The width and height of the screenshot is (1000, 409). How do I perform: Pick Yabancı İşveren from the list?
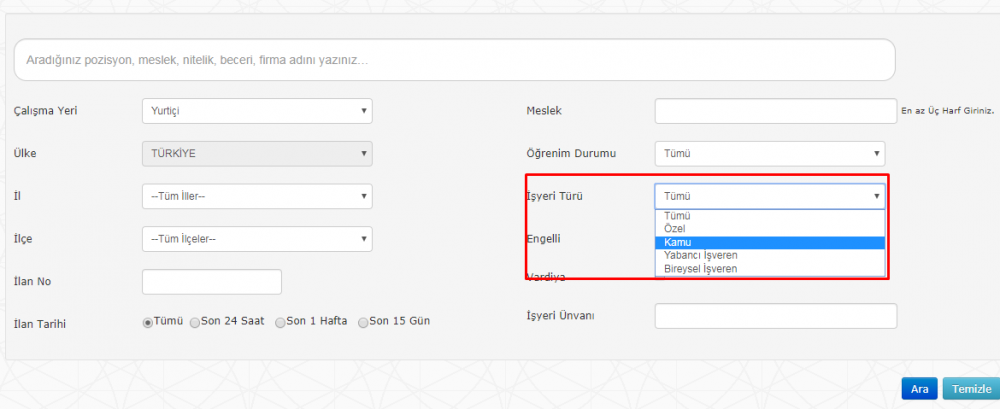[769, 255]
